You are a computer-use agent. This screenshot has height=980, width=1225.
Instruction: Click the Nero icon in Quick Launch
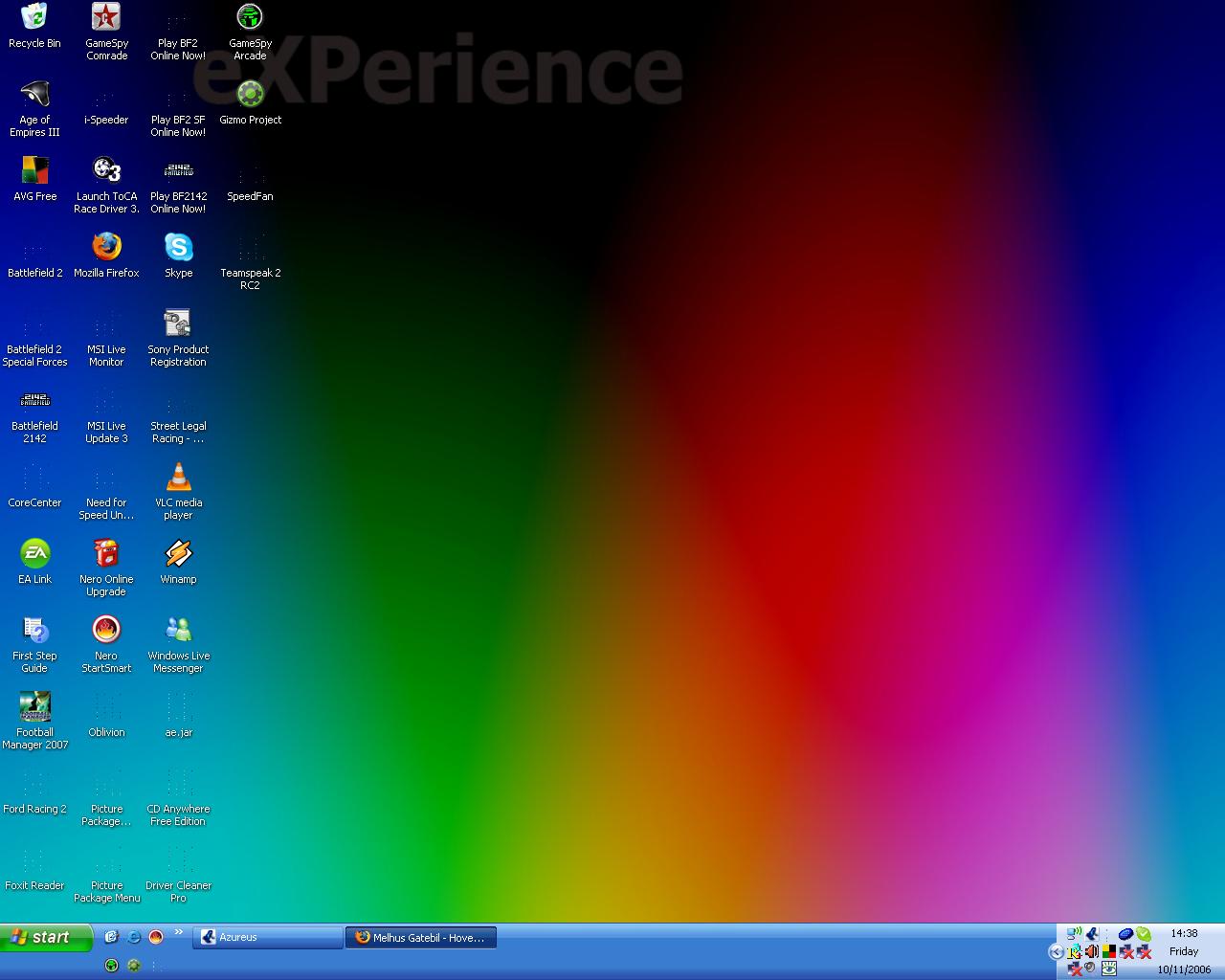click(x=156, y=937)
